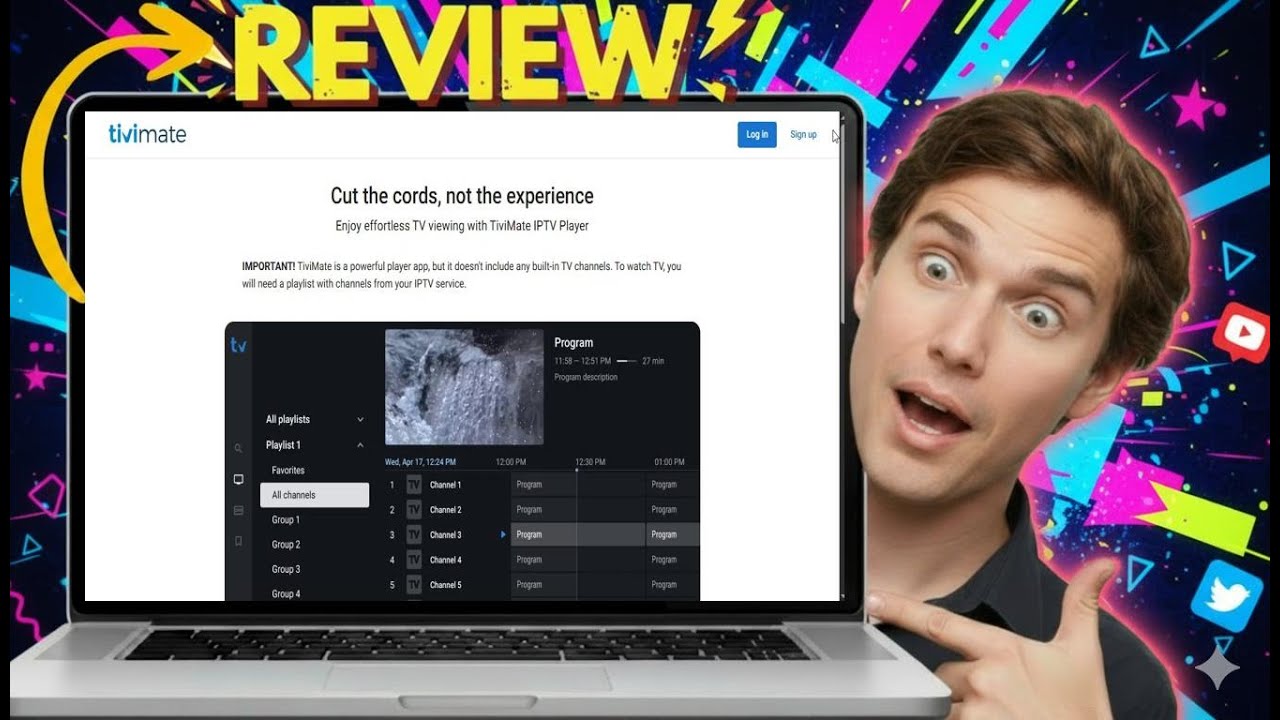
Task: Open the Sign up link
Action: tap(803, 135)
